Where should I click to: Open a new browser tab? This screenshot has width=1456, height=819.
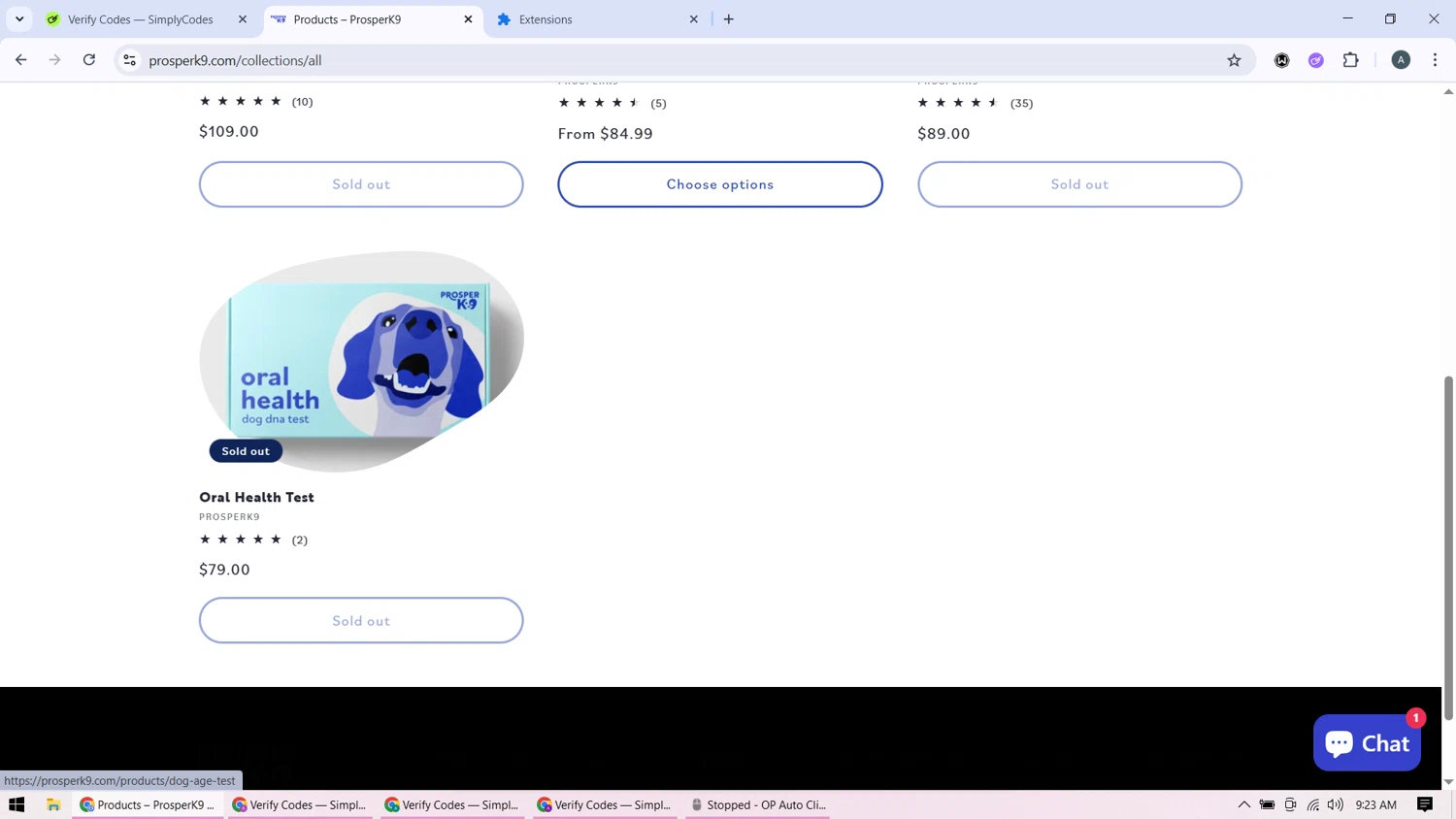pos(729,19)
